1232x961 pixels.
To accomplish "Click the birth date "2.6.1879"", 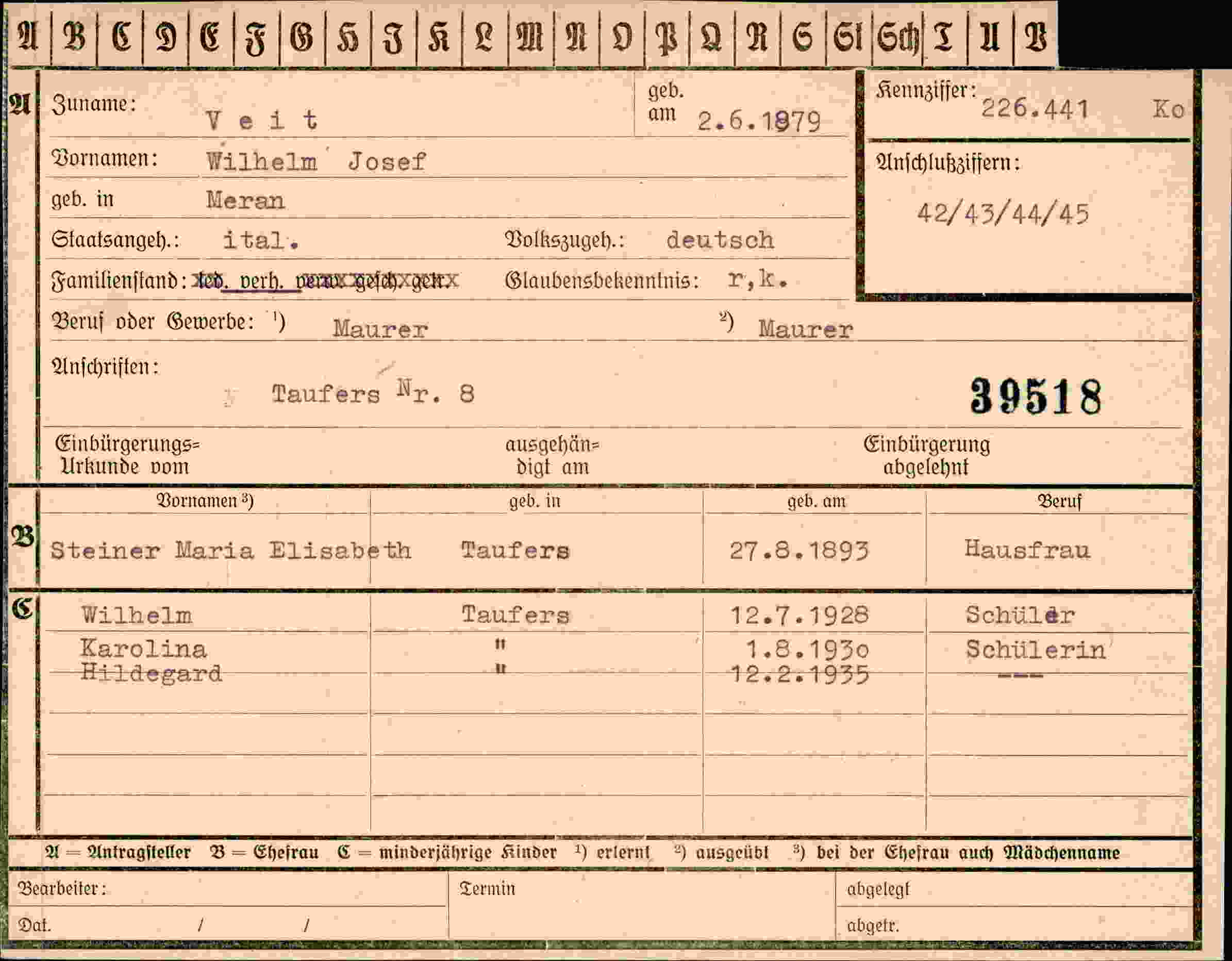I will click(x=759, y=122).
